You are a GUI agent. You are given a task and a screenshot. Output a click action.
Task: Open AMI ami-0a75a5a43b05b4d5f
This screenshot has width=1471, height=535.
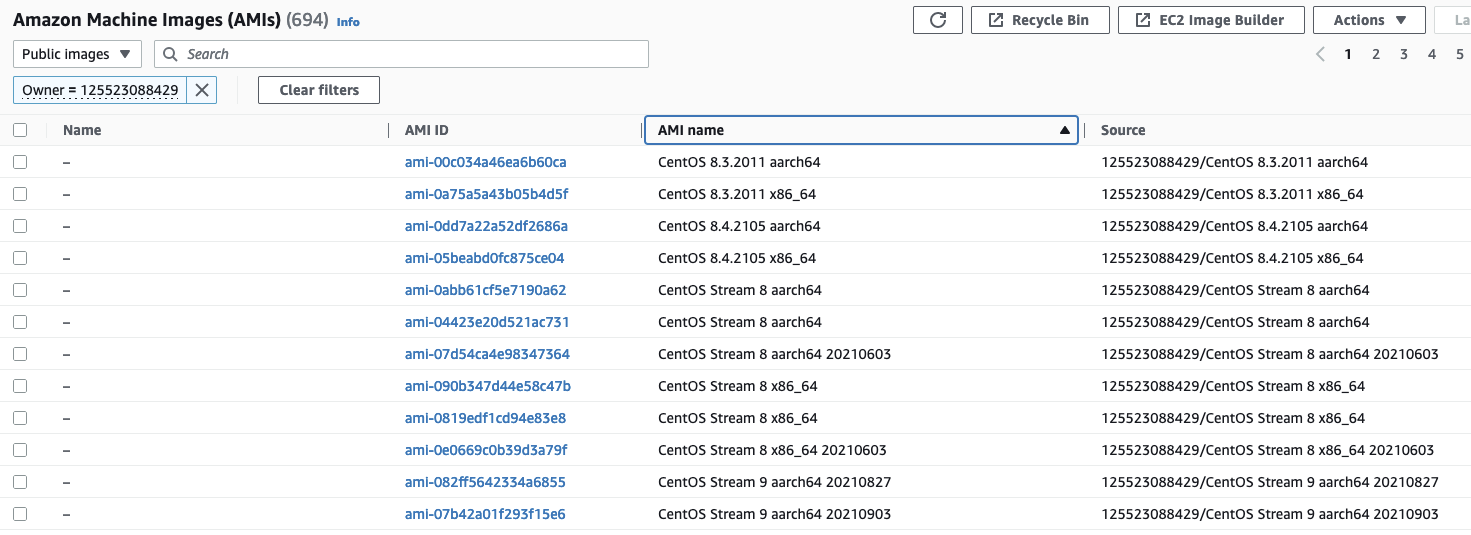tap(486, 194)
